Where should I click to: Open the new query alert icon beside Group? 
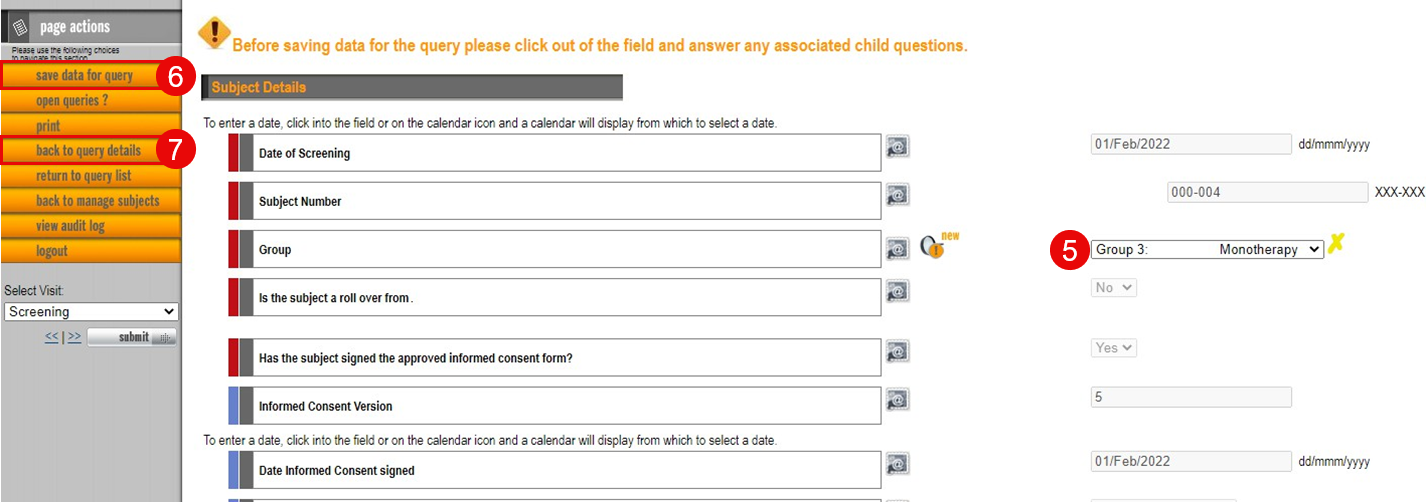938,245
